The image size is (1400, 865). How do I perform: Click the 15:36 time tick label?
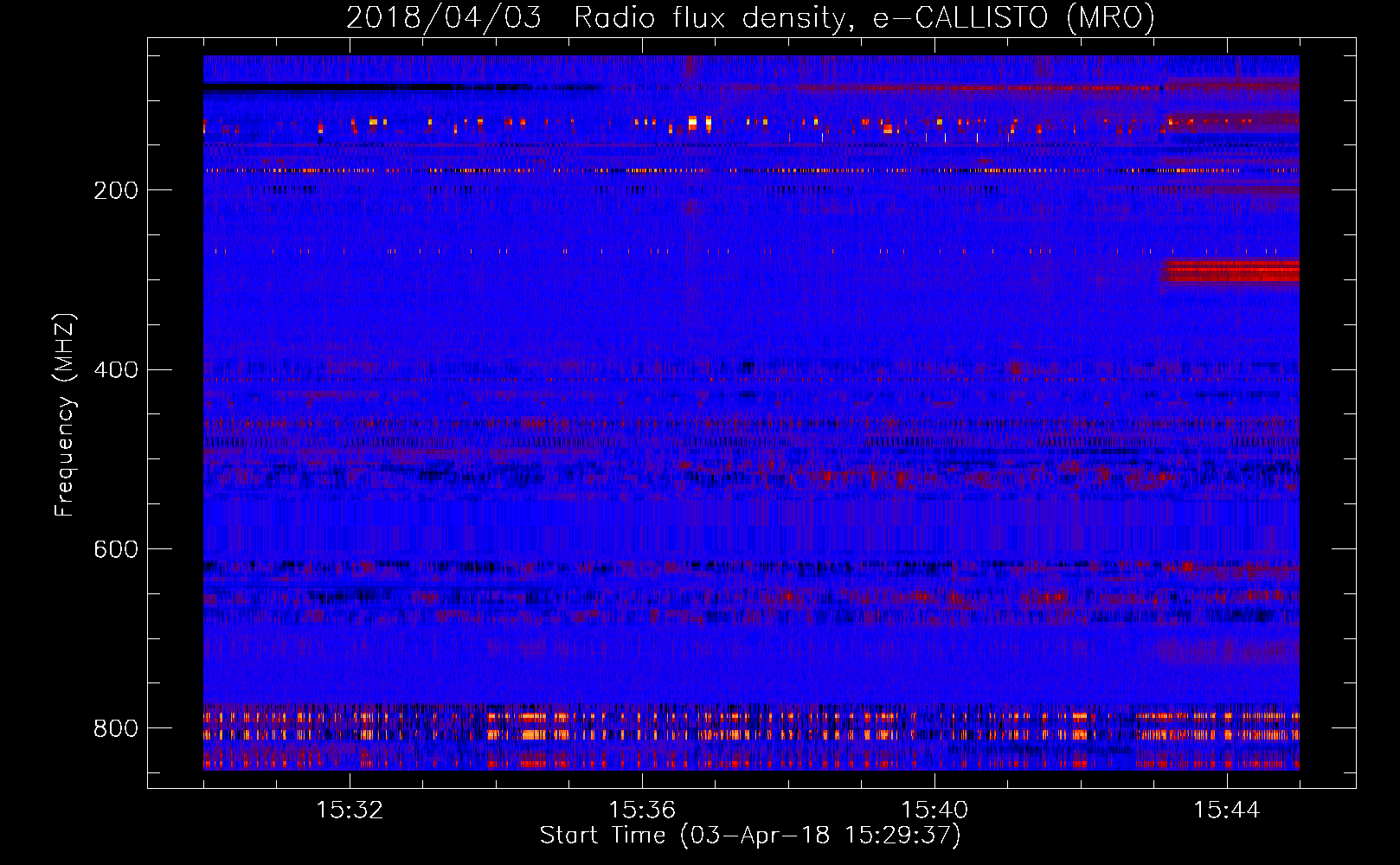(642, 811)
